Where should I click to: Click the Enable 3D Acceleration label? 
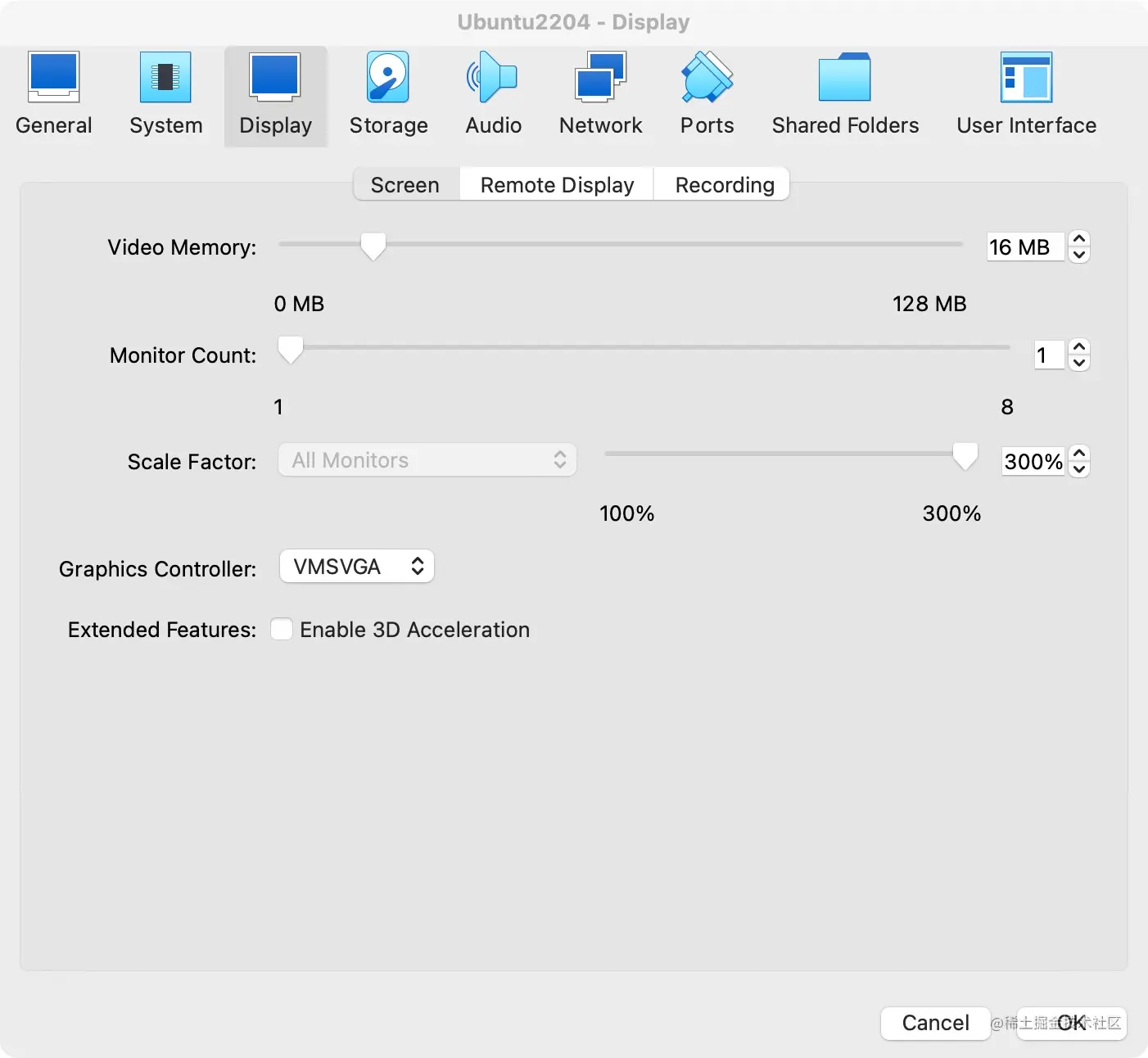415,630
